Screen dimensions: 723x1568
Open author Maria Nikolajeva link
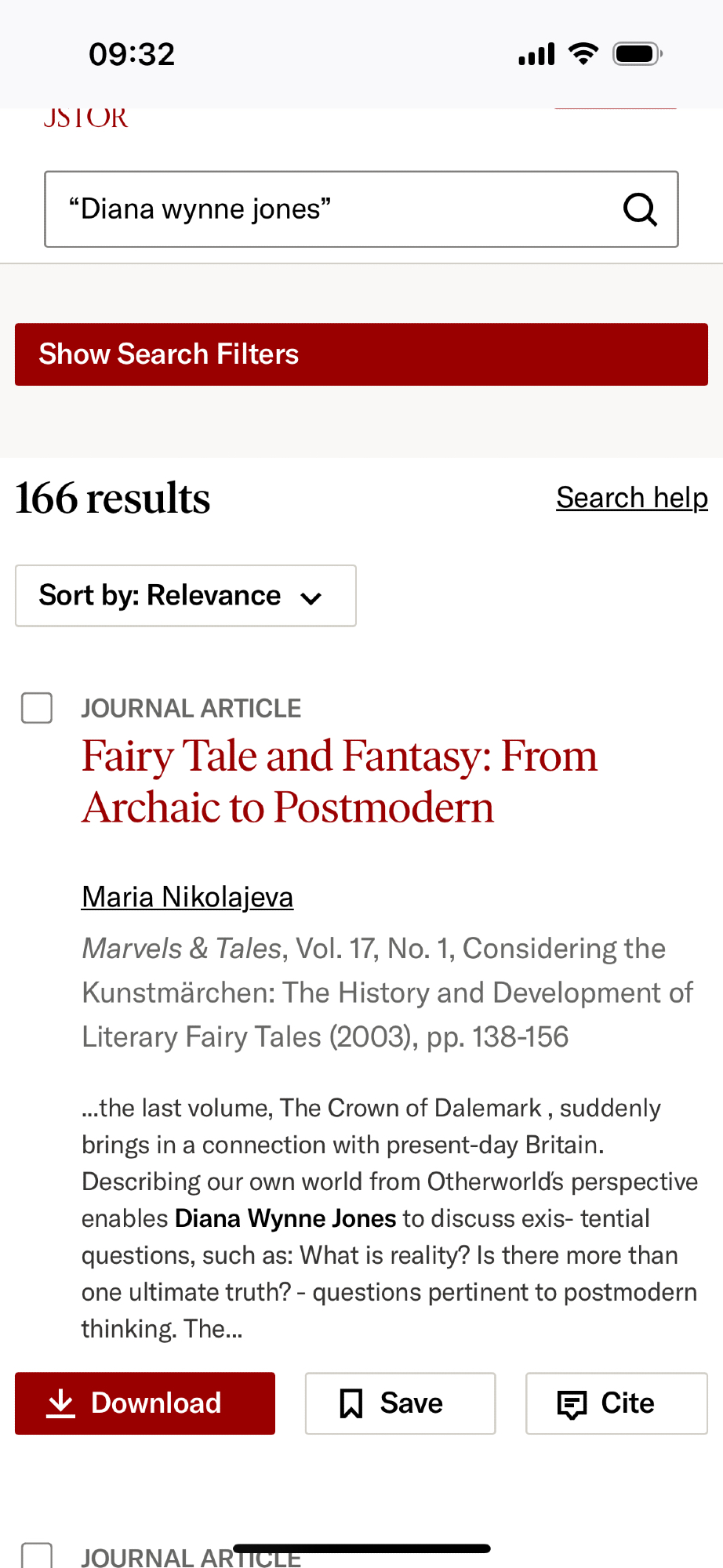tap(187, 897)
